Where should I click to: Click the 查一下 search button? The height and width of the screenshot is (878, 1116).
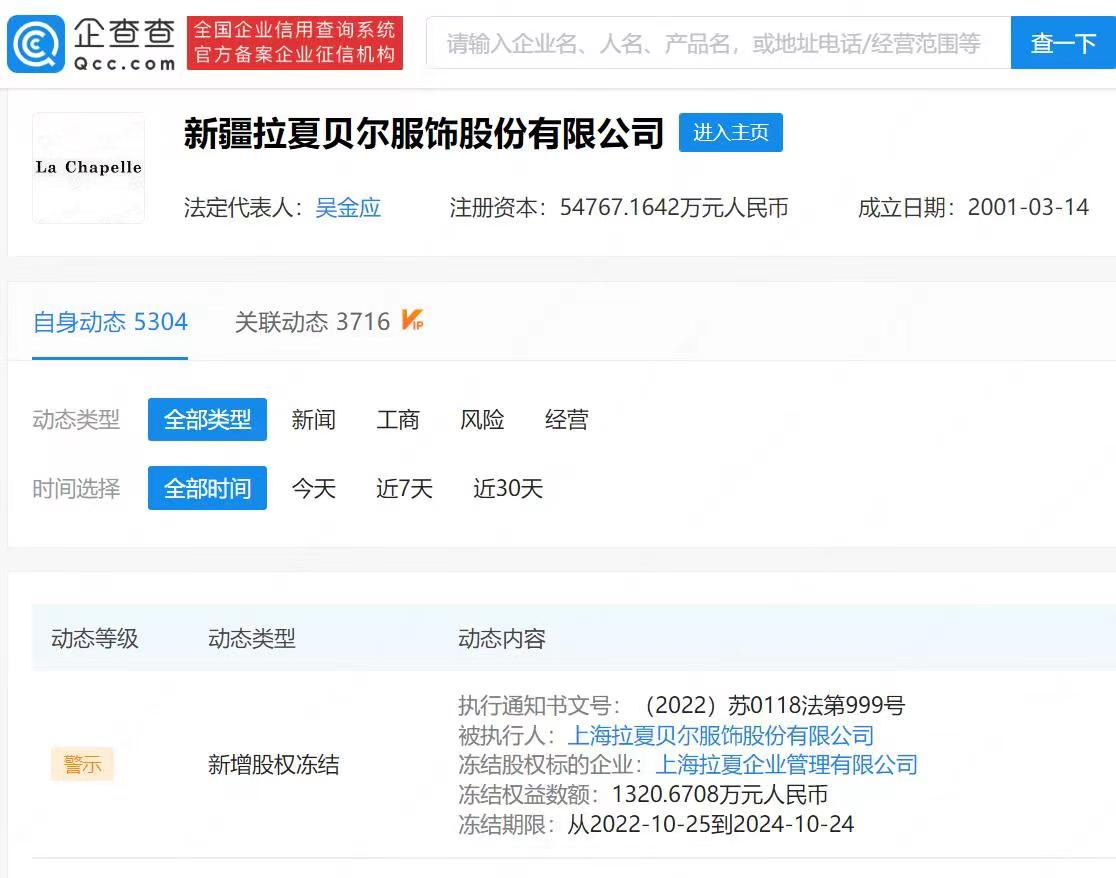(1063, 43)
